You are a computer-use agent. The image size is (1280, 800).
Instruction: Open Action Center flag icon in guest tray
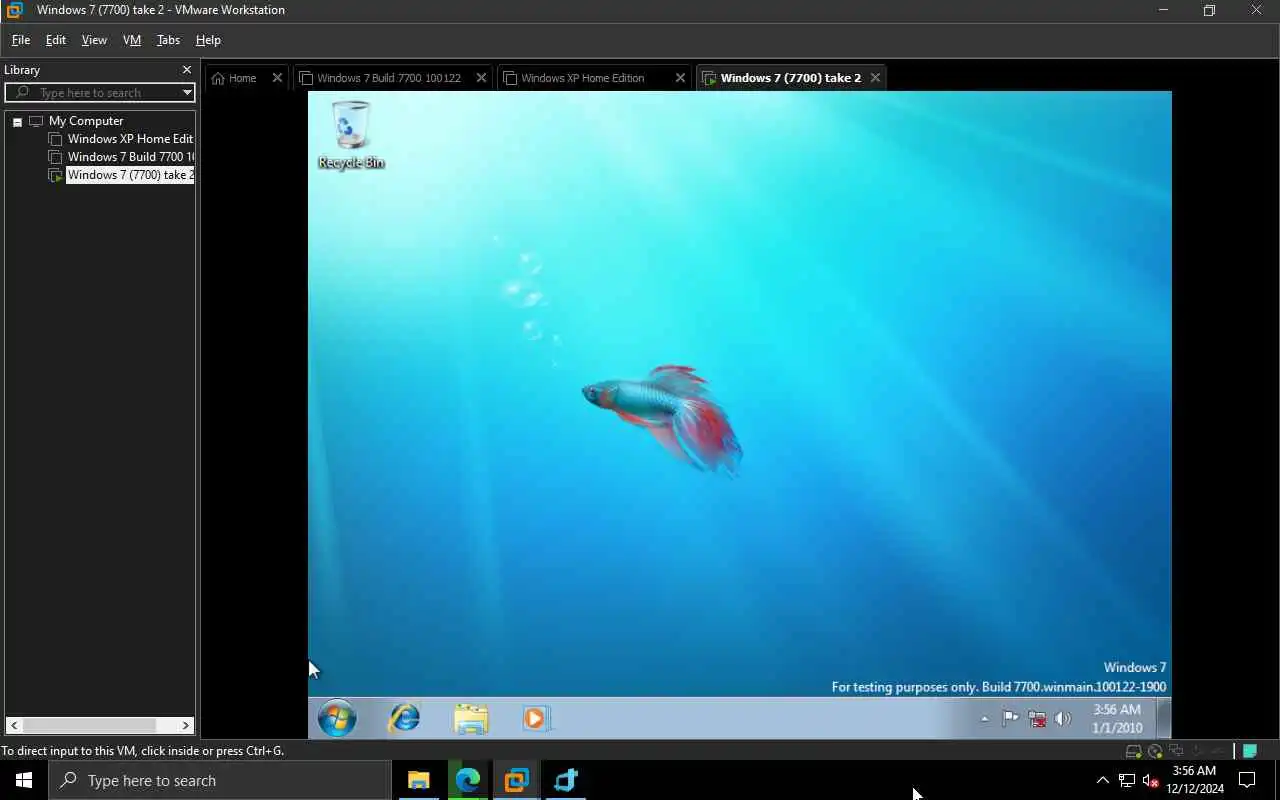(1010, 718)
